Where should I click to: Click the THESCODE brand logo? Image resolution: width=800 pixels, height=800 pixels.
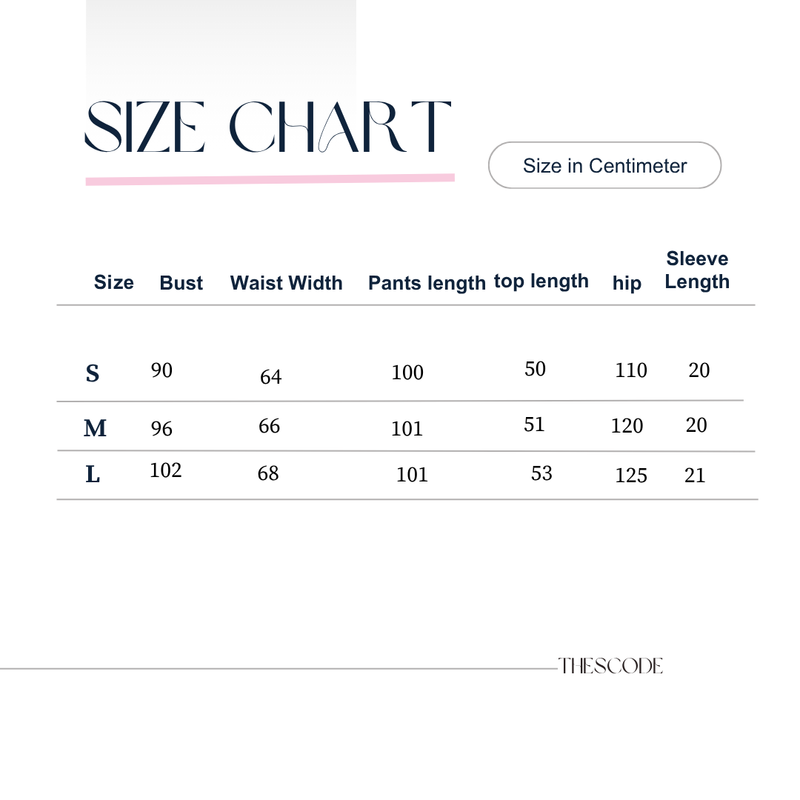610,666
